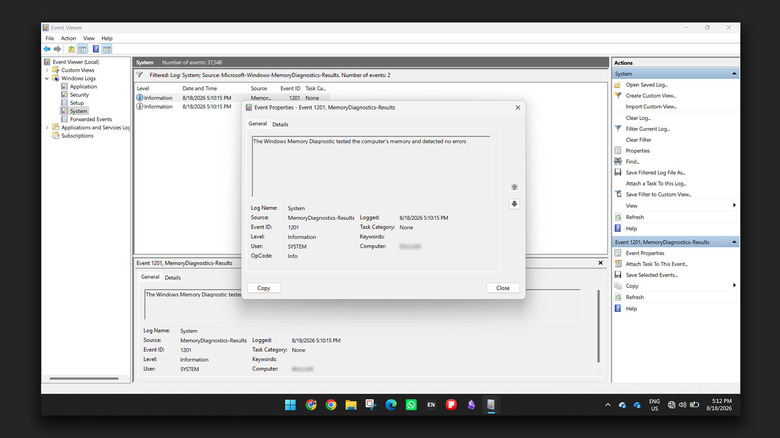This screenshot has height=438, width=780.
Task: Open the Copy submenu arrow in the Actions pane
Action: [x=734, y=286]
